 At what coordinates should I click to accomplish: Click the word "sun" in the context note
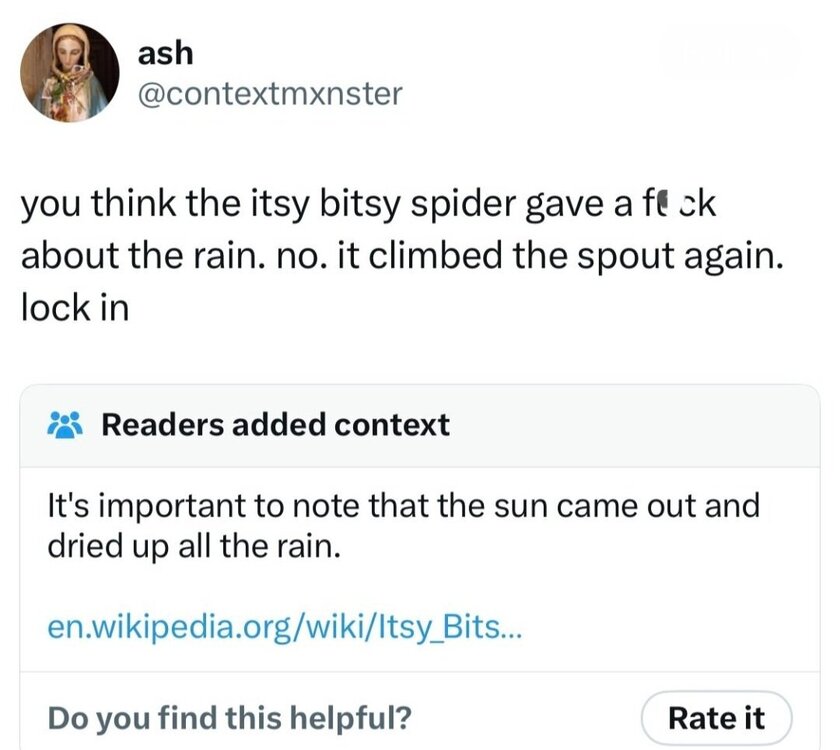[x=547, y=506]
